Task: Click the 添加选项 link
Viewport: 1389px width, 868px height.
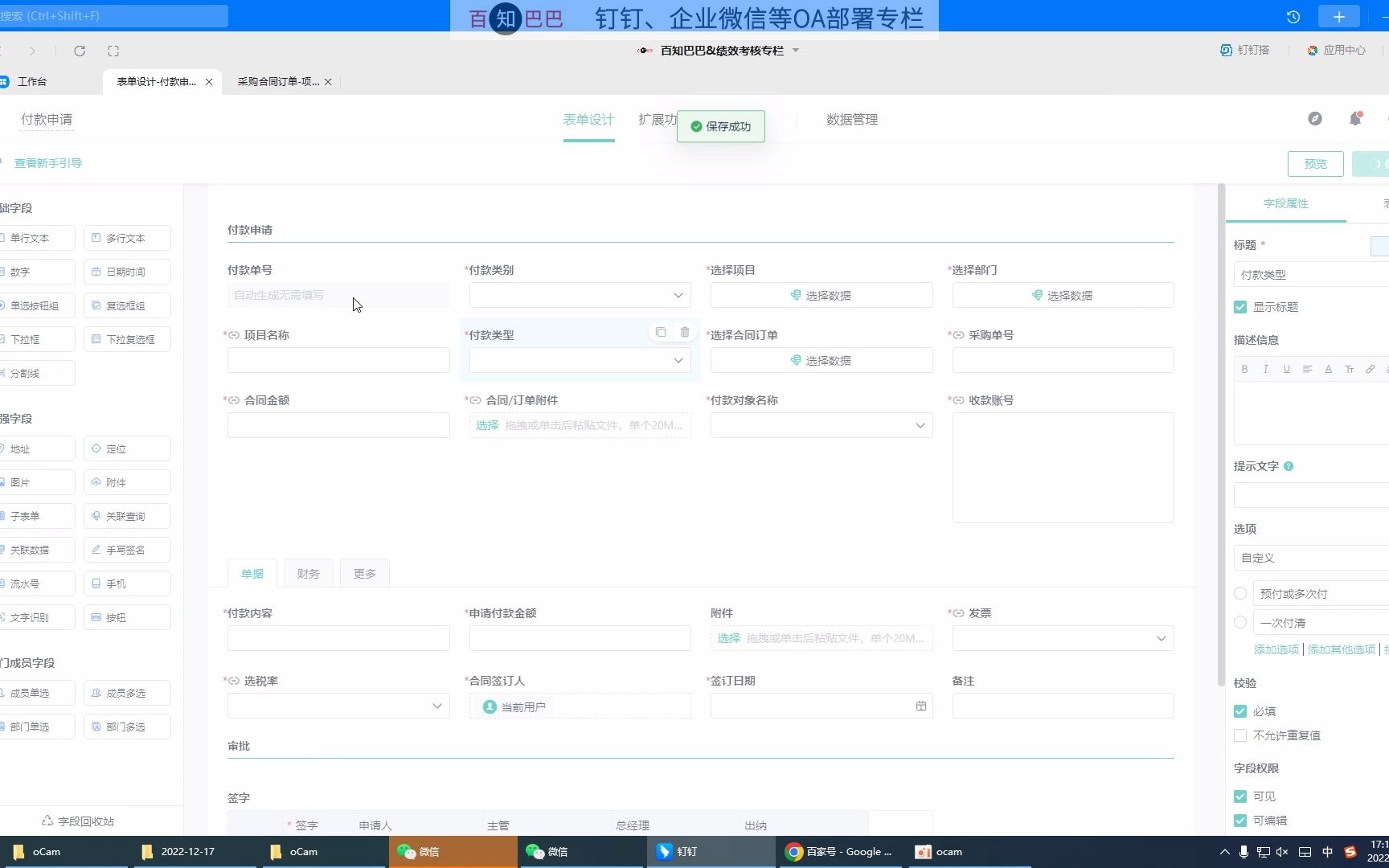Action: [1276, 649]
